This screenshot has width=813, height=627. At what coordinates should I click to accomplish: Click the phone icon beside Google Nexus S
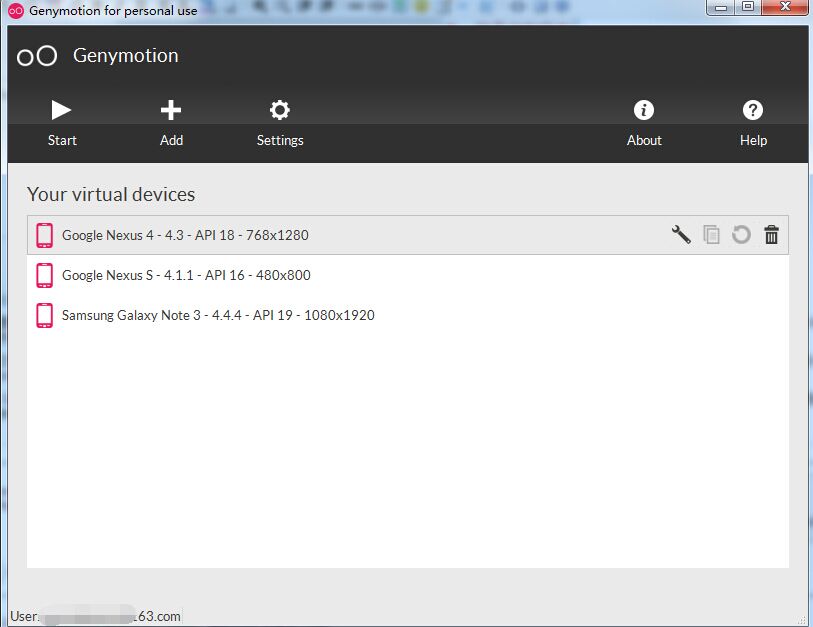[x=43, y=275]
